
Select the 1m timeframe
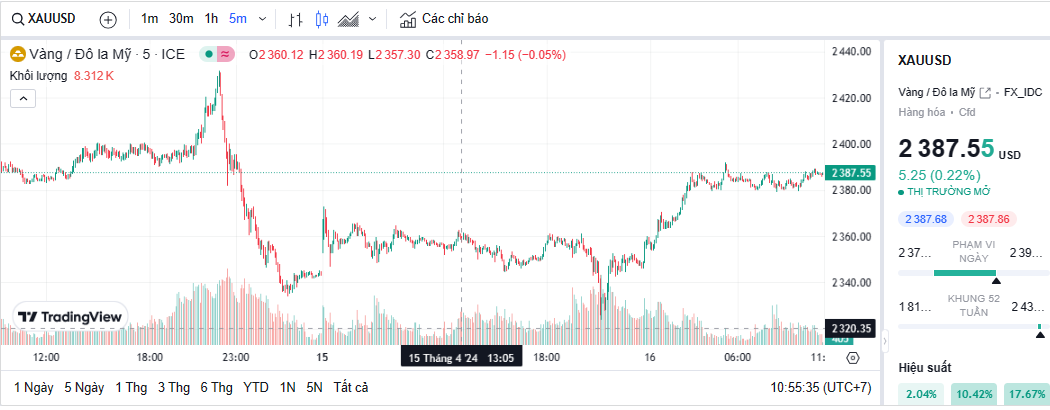point(149,19)
